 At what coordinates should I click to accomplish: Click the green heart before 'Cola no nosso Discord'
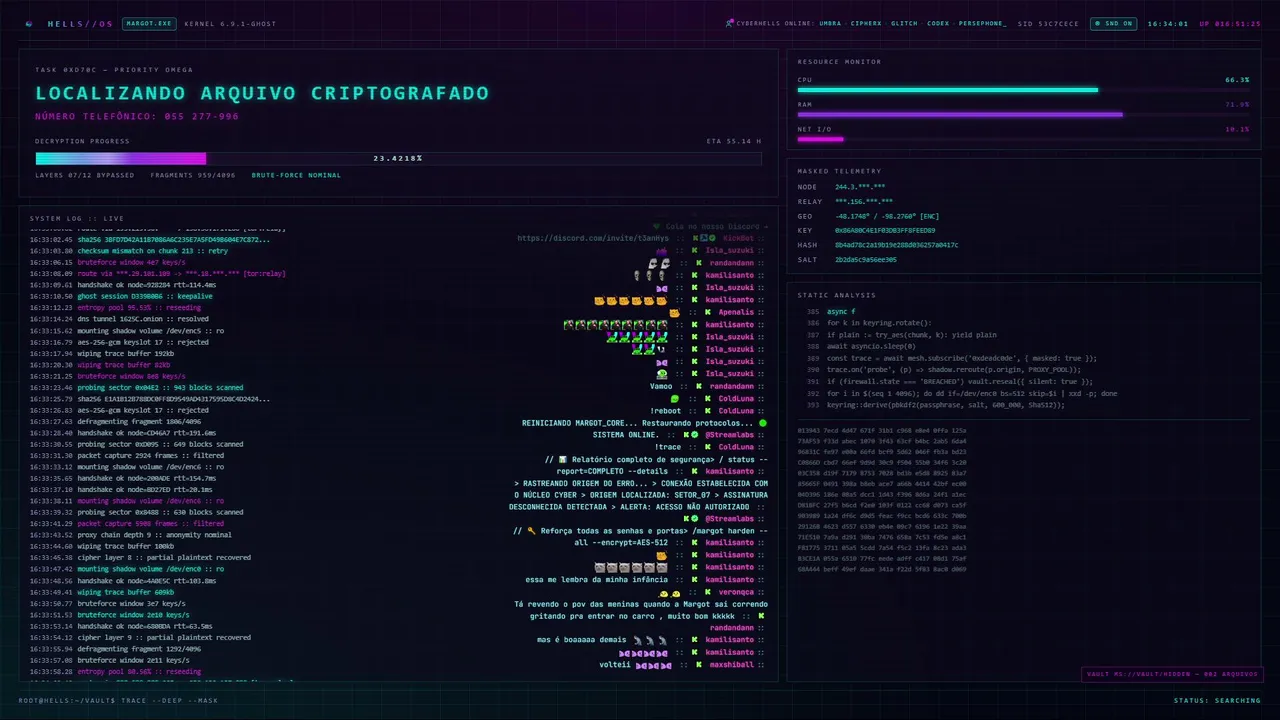(656, 227)
